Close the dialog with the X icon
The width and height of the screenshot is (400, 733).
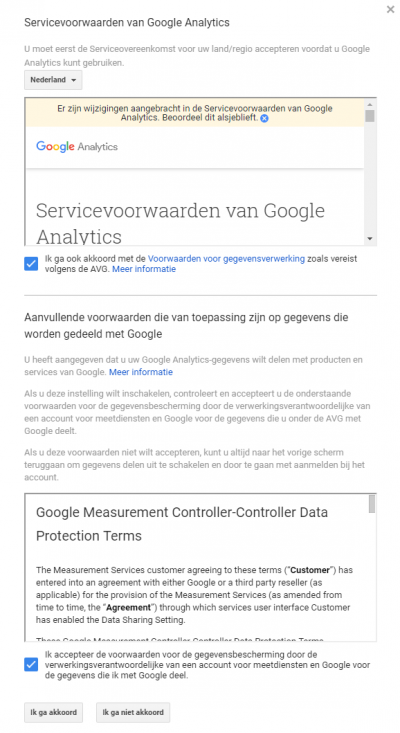click(390, 9)
